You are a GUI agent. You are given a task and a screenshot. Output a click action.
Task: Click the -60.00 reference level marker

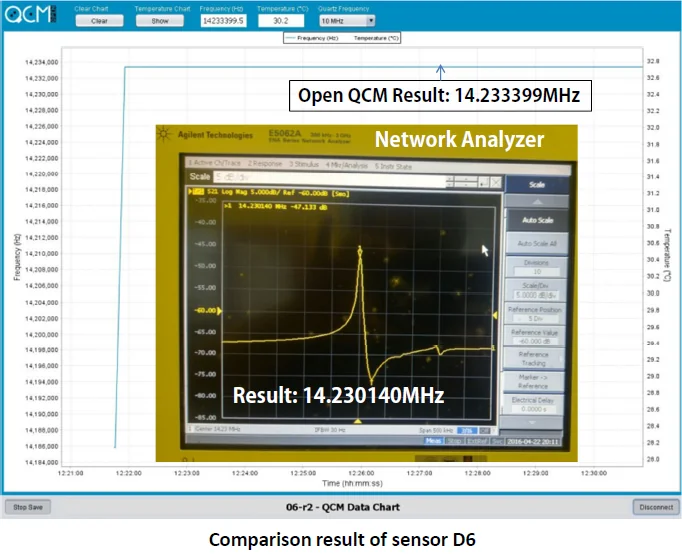click(x=208, y=310)
